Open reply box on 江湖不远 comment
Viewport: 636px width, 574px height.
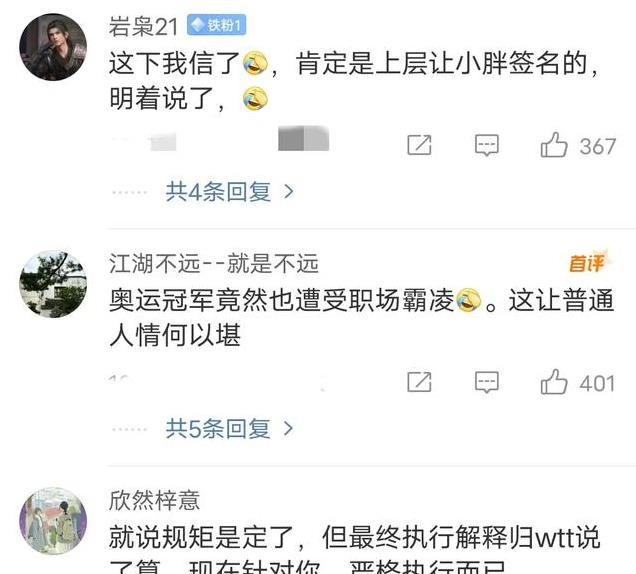(486, 382)
